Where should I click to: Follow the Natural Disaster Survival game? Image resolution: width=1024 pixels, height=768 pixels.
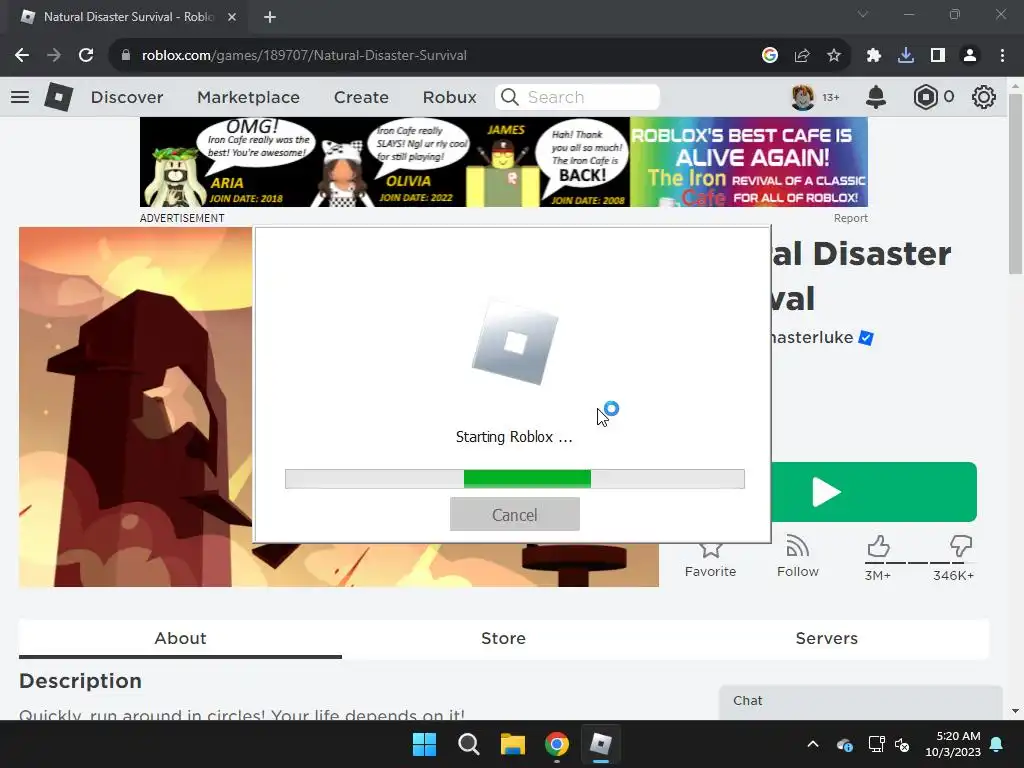pyautogui.click(x=797, y=556)
